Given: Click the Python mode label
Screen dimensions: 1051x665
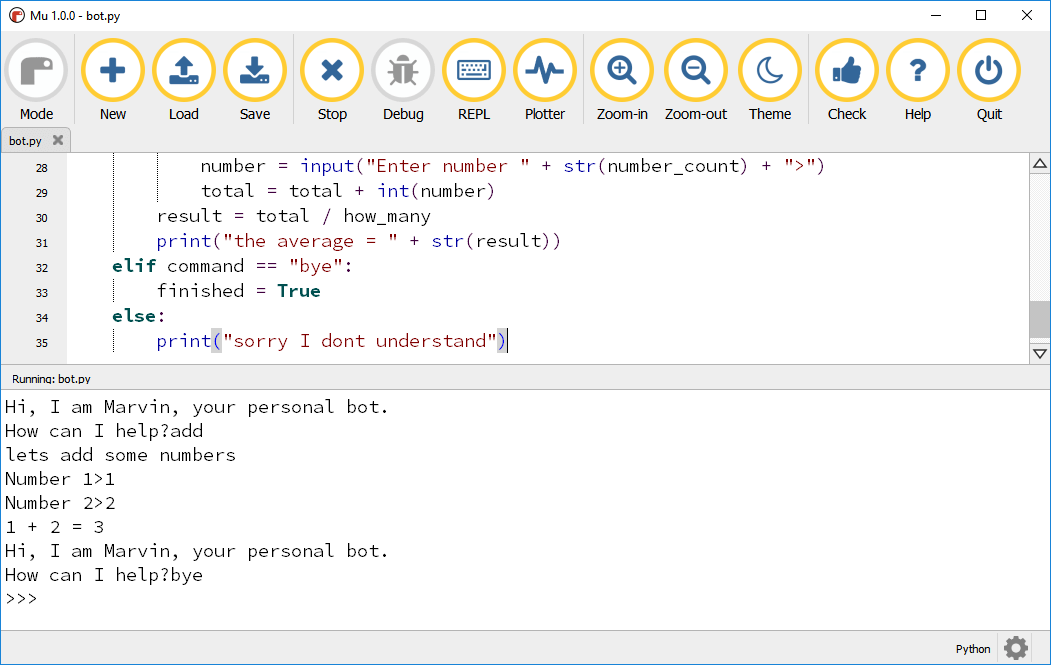Looking at the screenshot, I should [x=971, y=648].
